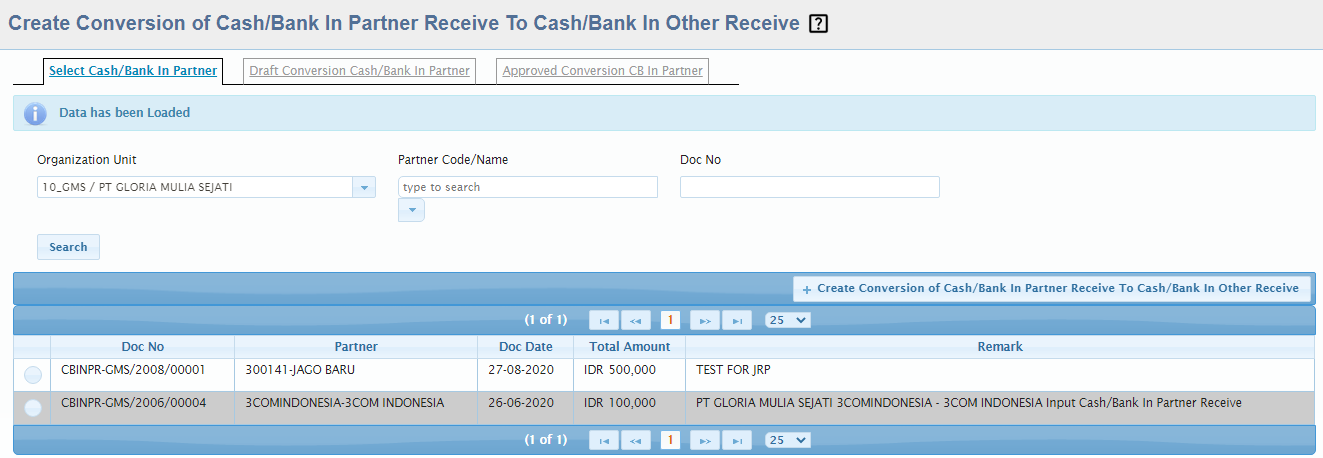This screenshot has width=1323, height=458.
Task: Open Draft Conversion Cash/Bank In Partner tab
Action: point(359,71)
